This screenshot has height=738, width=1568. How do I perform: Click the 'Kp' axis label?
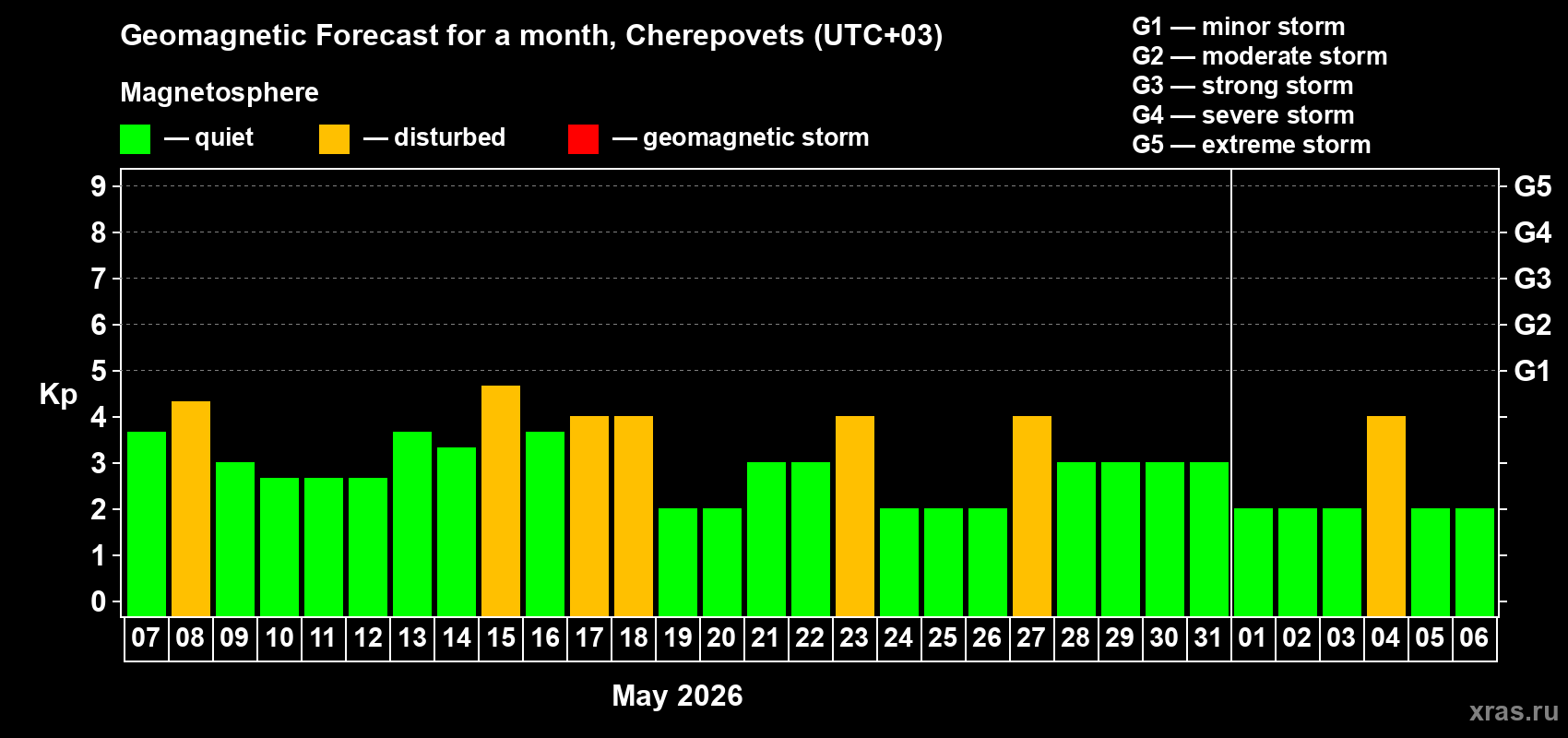(x=58, y=395)
